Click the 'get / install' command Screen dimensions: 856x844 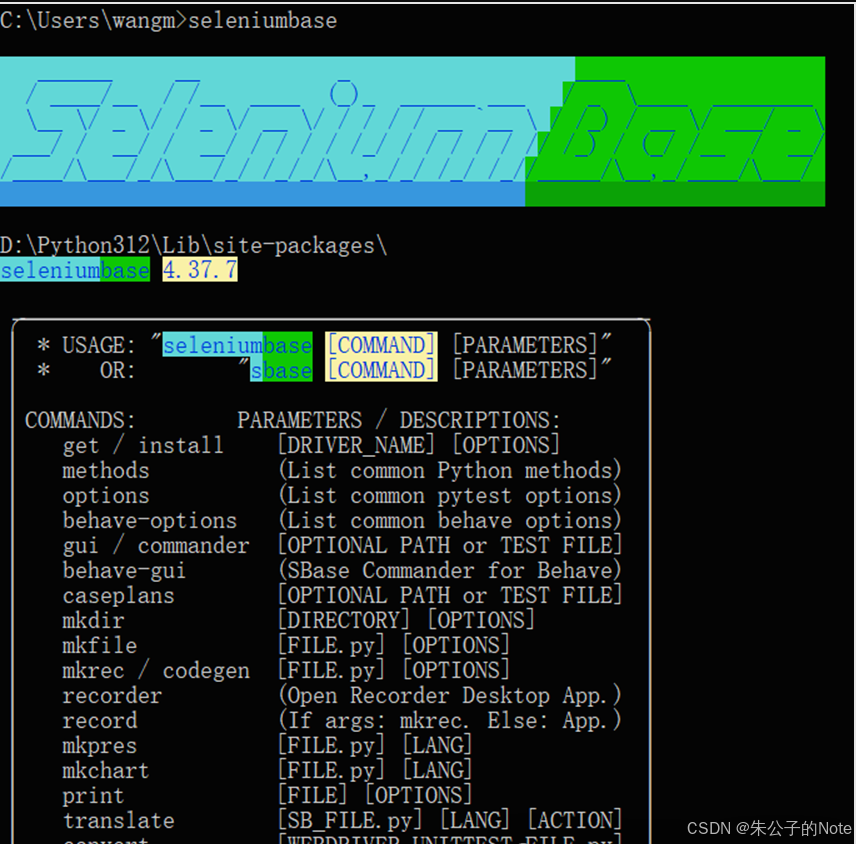tap(143, 445)
